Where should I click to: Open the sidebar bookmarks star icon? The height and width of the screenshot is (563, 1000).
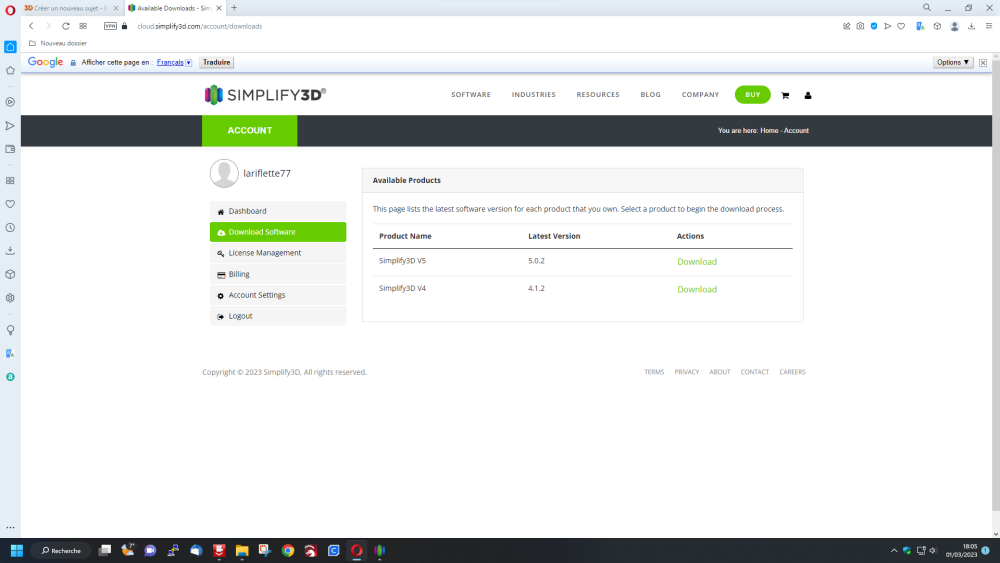pos(10,71)
